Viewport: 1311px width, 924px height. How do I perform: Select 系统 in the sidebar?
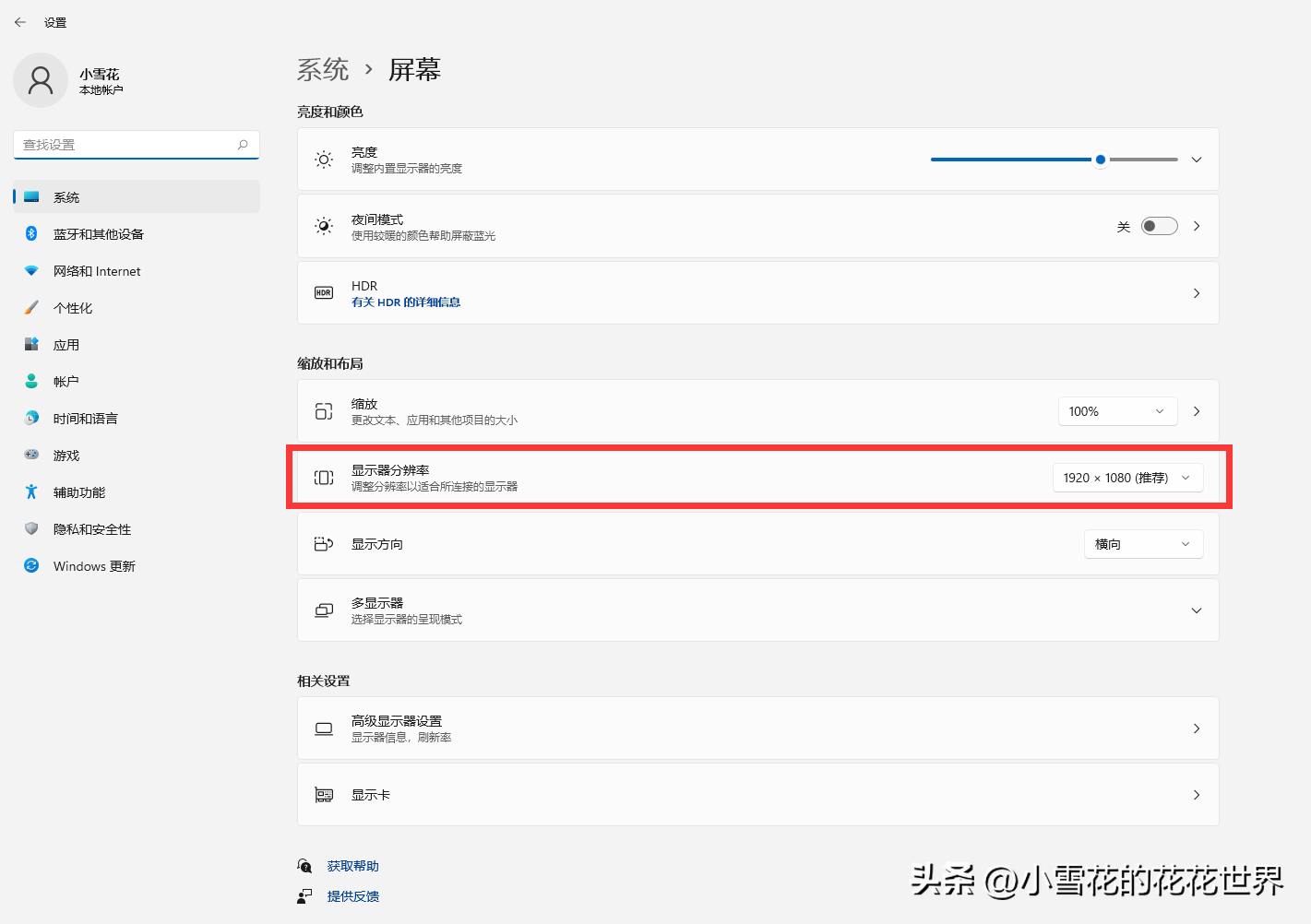click(x=137, y=197)
